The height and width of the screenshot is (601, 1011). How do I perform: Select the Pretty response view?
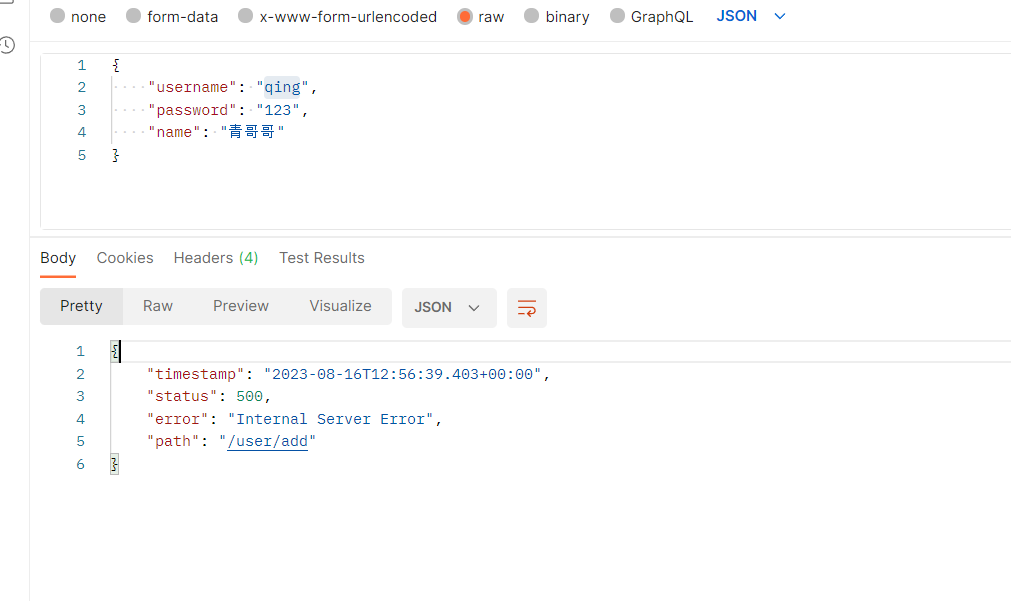tap(81, 306)
